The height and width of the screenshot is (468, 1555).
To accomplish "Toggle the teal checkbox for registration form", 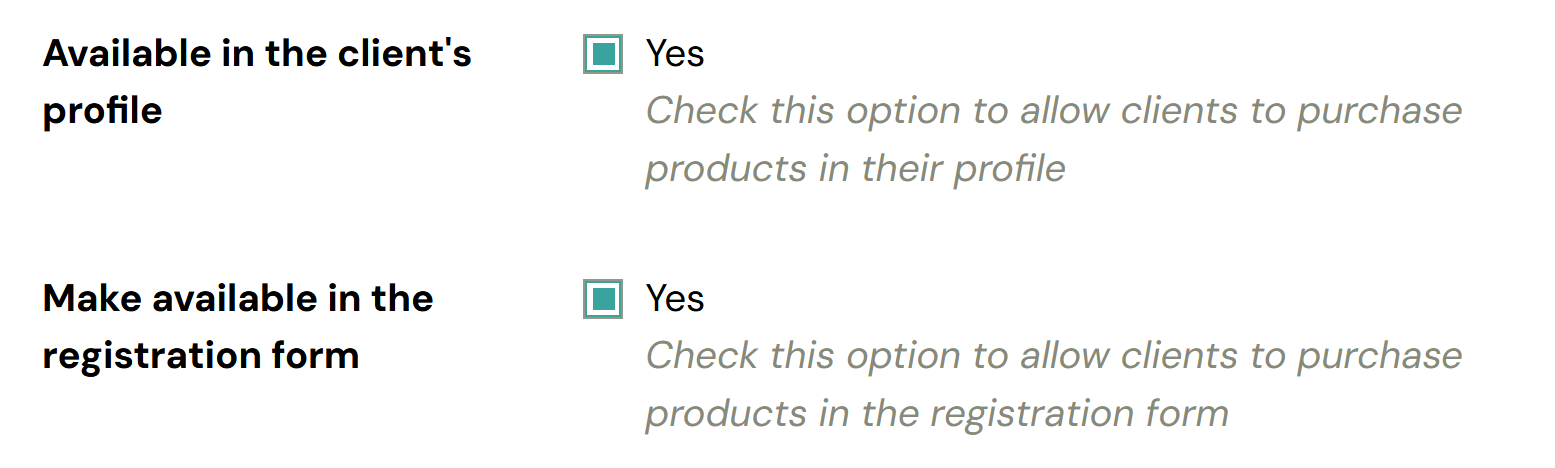I will [x=603, y=300].
